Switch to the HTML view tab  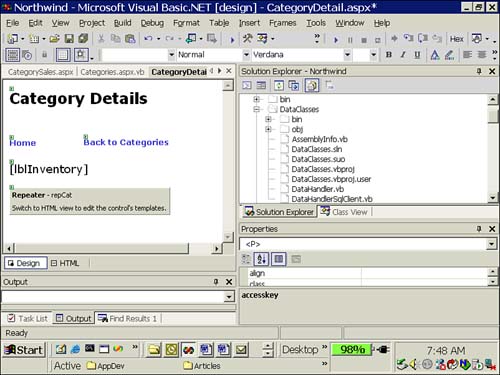65,263
